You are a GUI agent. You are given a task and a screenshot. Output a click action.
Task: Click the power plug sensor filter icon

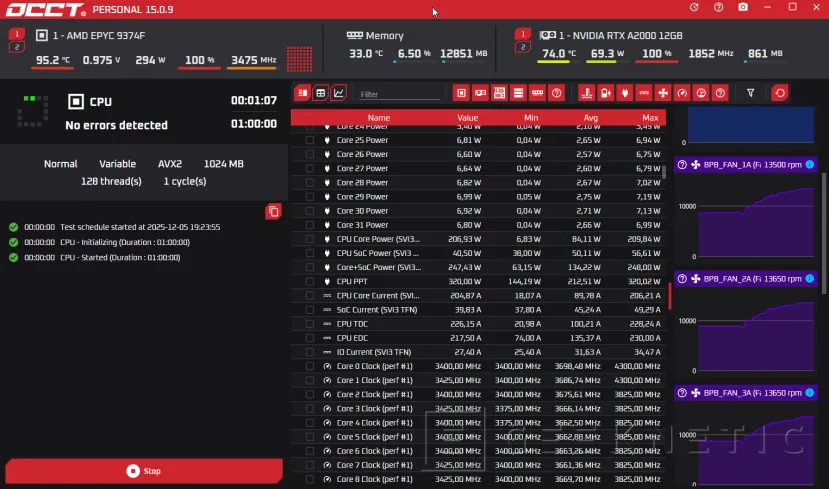point(624,93)
